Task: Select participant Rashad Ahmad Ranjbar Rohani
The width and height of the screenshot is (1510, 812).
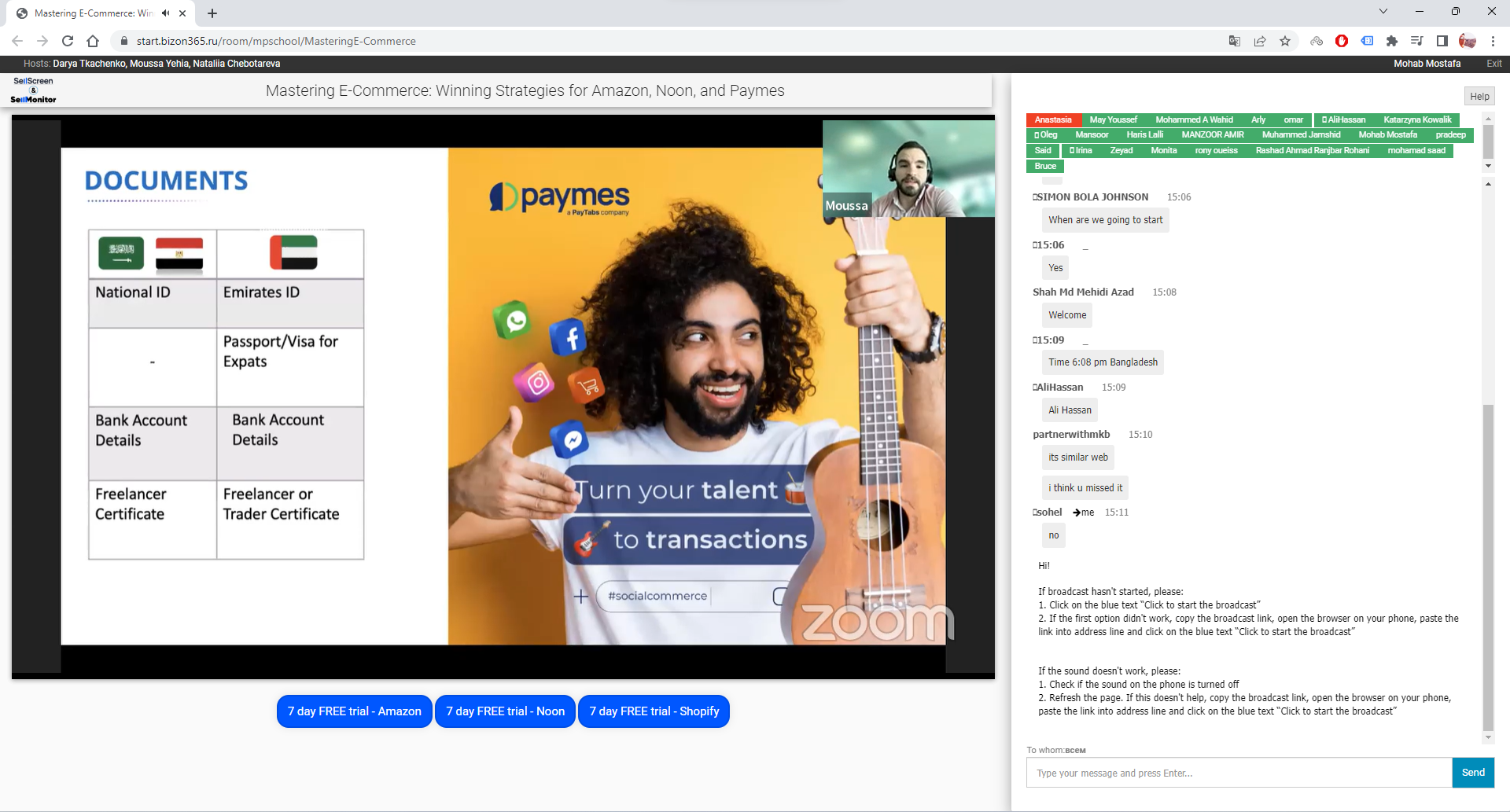Action: (x=1312, y=151)
